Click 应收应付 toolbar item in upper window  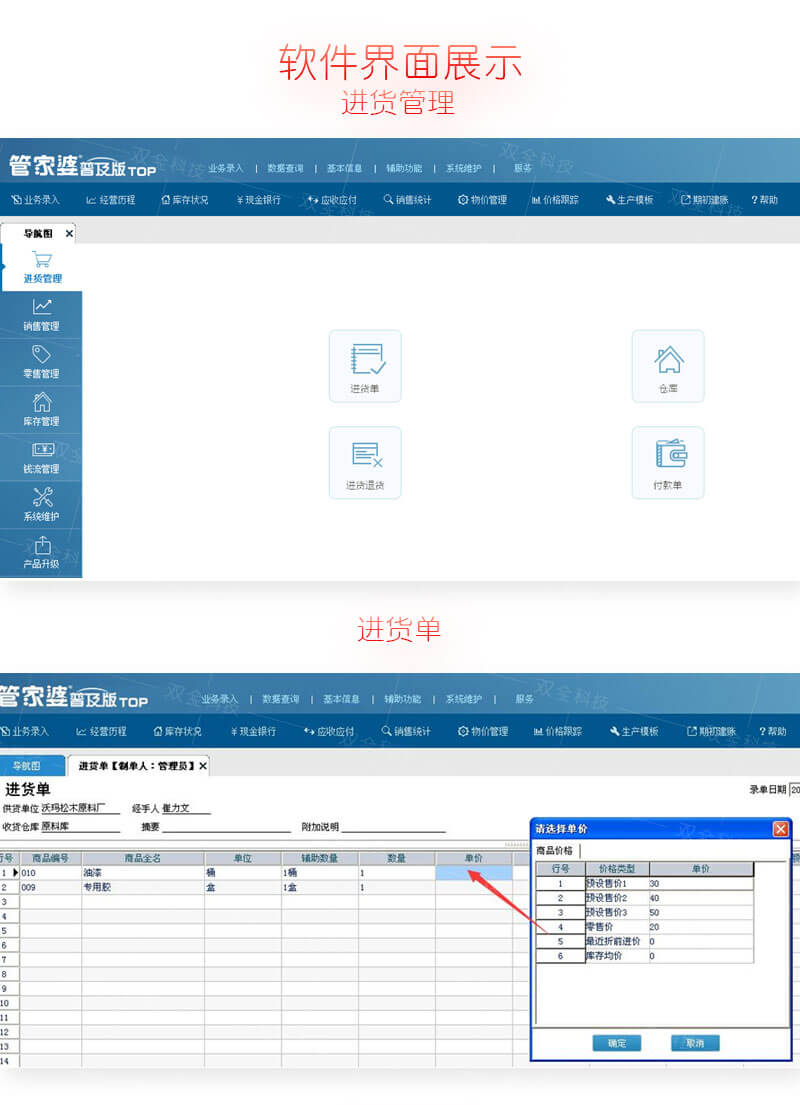coord(332,200)
